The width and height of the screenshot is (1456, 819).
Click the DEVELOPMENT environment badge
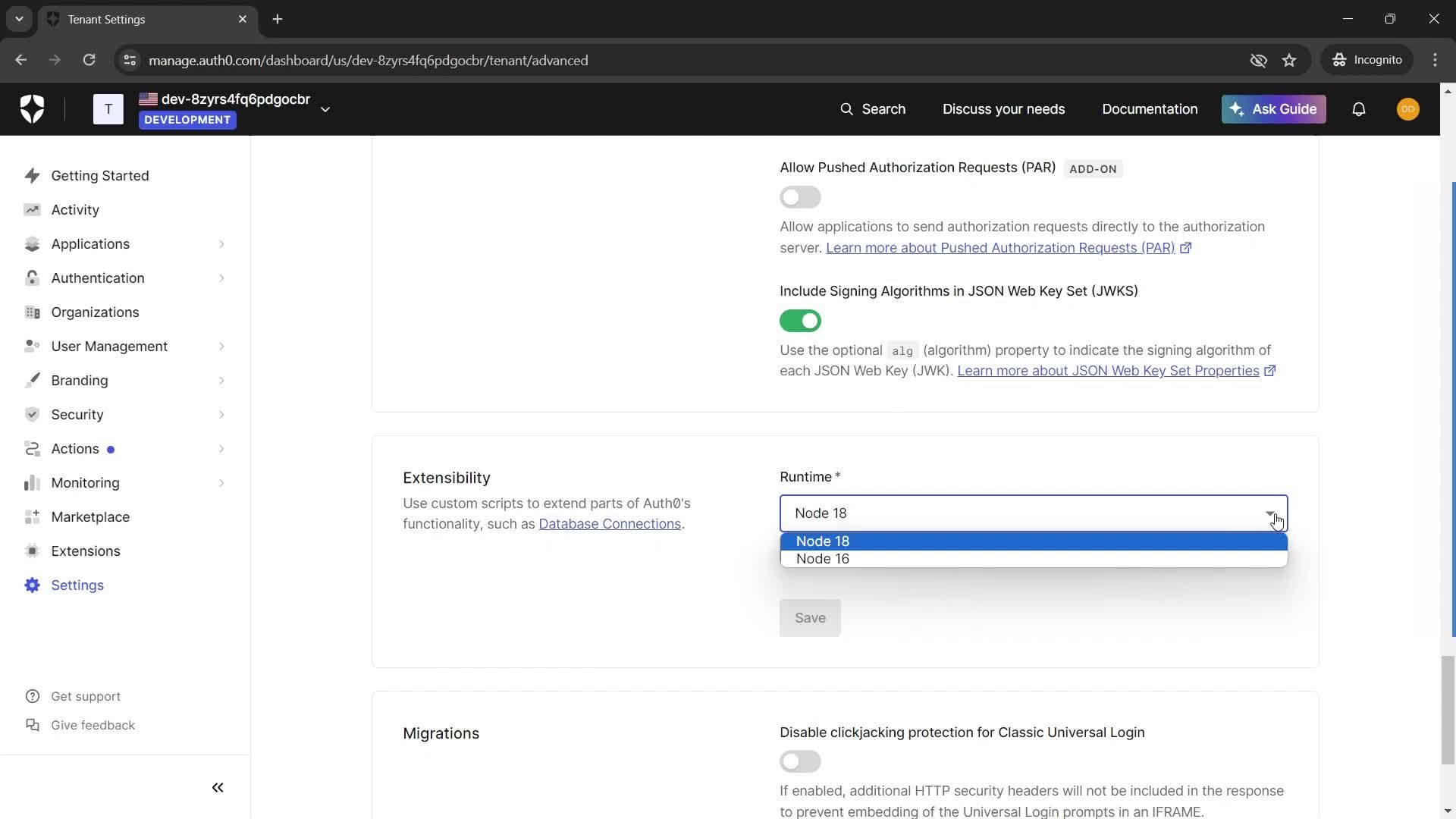187,120
